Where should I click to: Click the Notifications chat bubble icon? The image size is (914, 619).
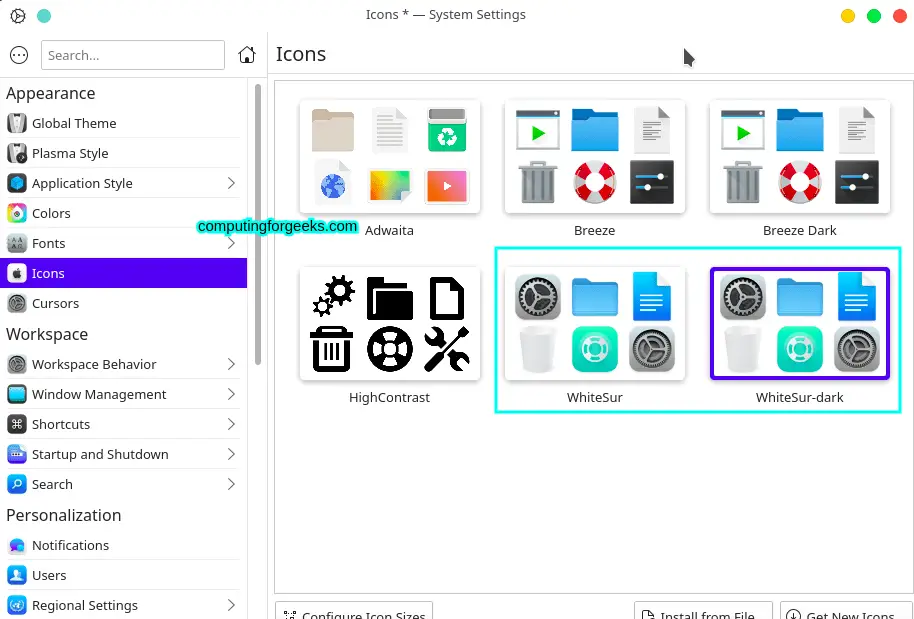pos(17,545)
